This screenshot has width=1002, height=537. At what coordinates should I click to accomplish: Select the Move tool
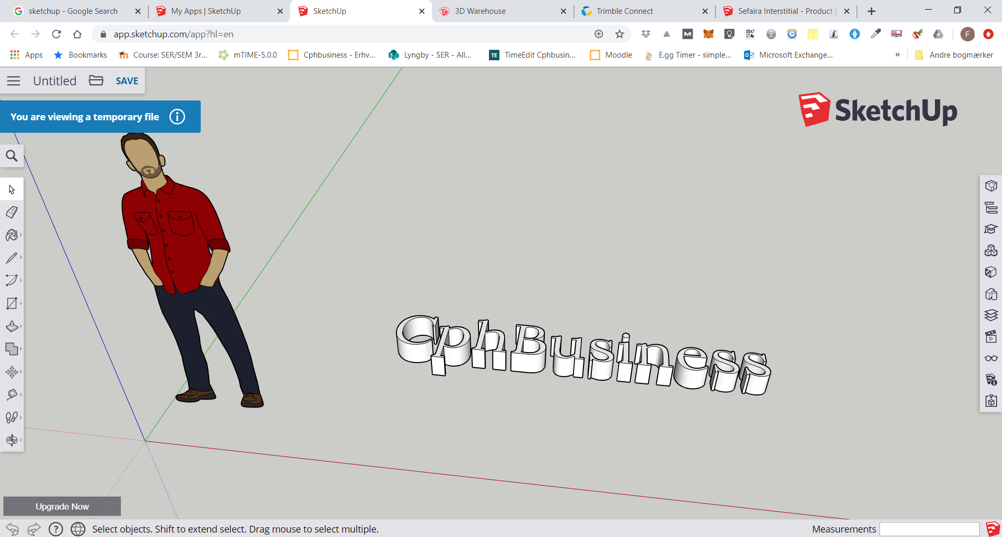(12, 372)
